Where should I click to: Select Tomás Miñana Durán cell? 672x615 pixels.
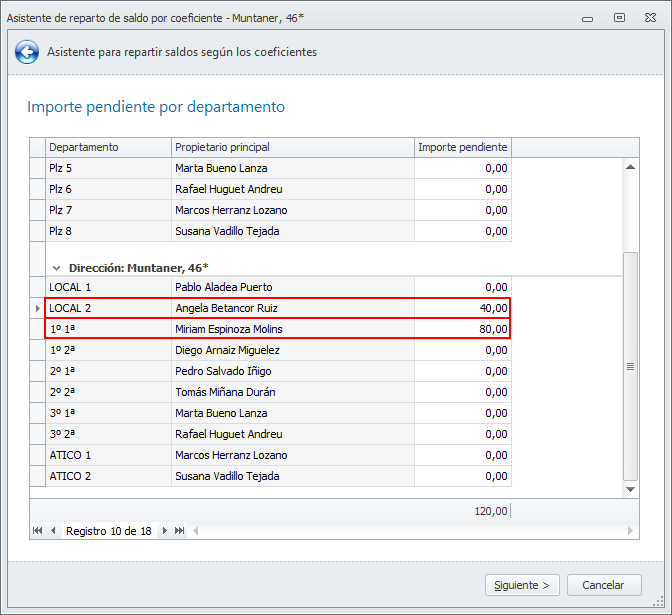[293, 392]
